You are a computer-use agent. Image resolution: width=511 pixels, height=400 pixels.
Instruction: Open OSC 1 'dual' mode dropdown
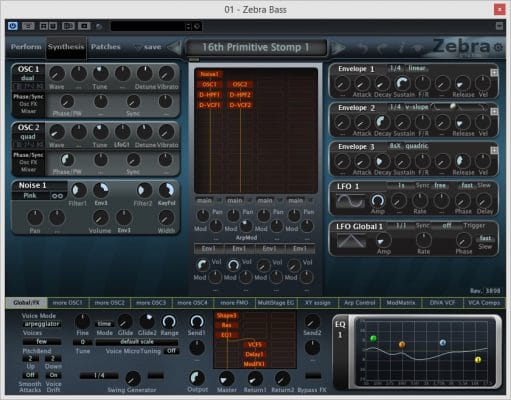tap(28, 78)
